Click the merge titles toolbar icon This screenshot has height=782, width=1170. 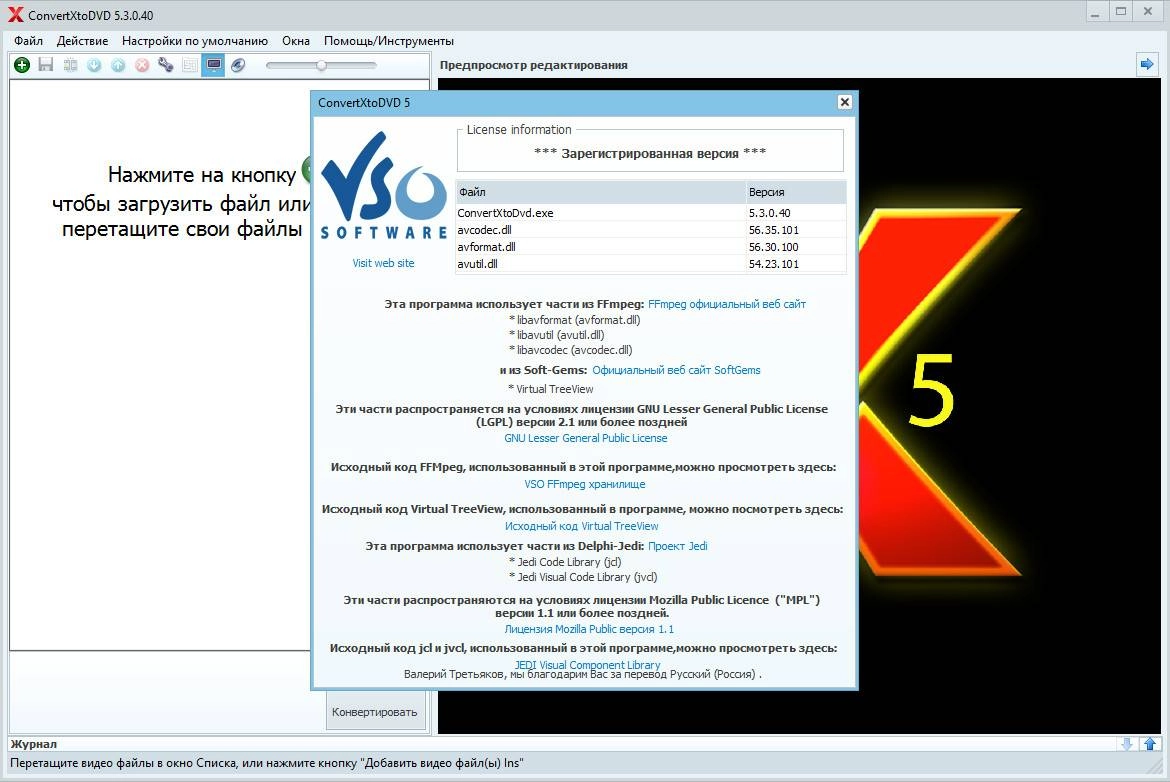coord(70,65)
